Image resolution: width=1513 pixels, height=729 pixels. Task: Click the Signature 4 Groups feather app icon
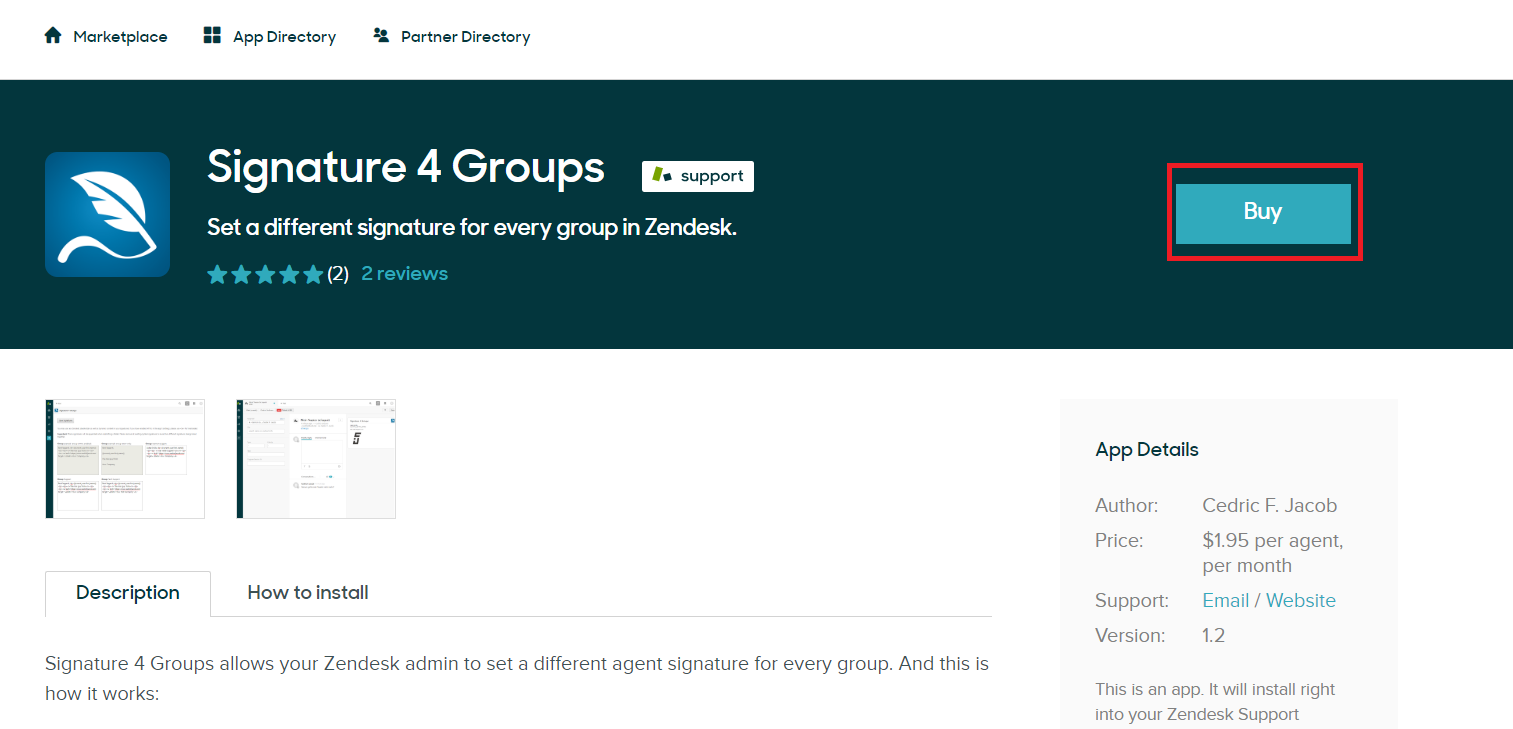(x=107, y=214)
